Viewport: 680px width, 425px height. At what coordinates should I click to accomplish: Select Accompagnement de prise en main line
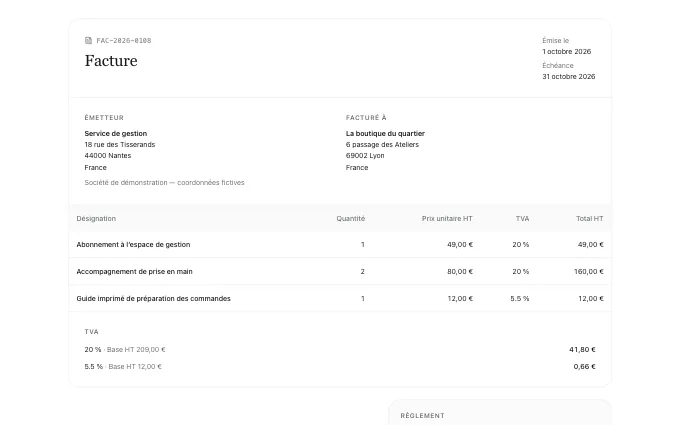[134, 271]
